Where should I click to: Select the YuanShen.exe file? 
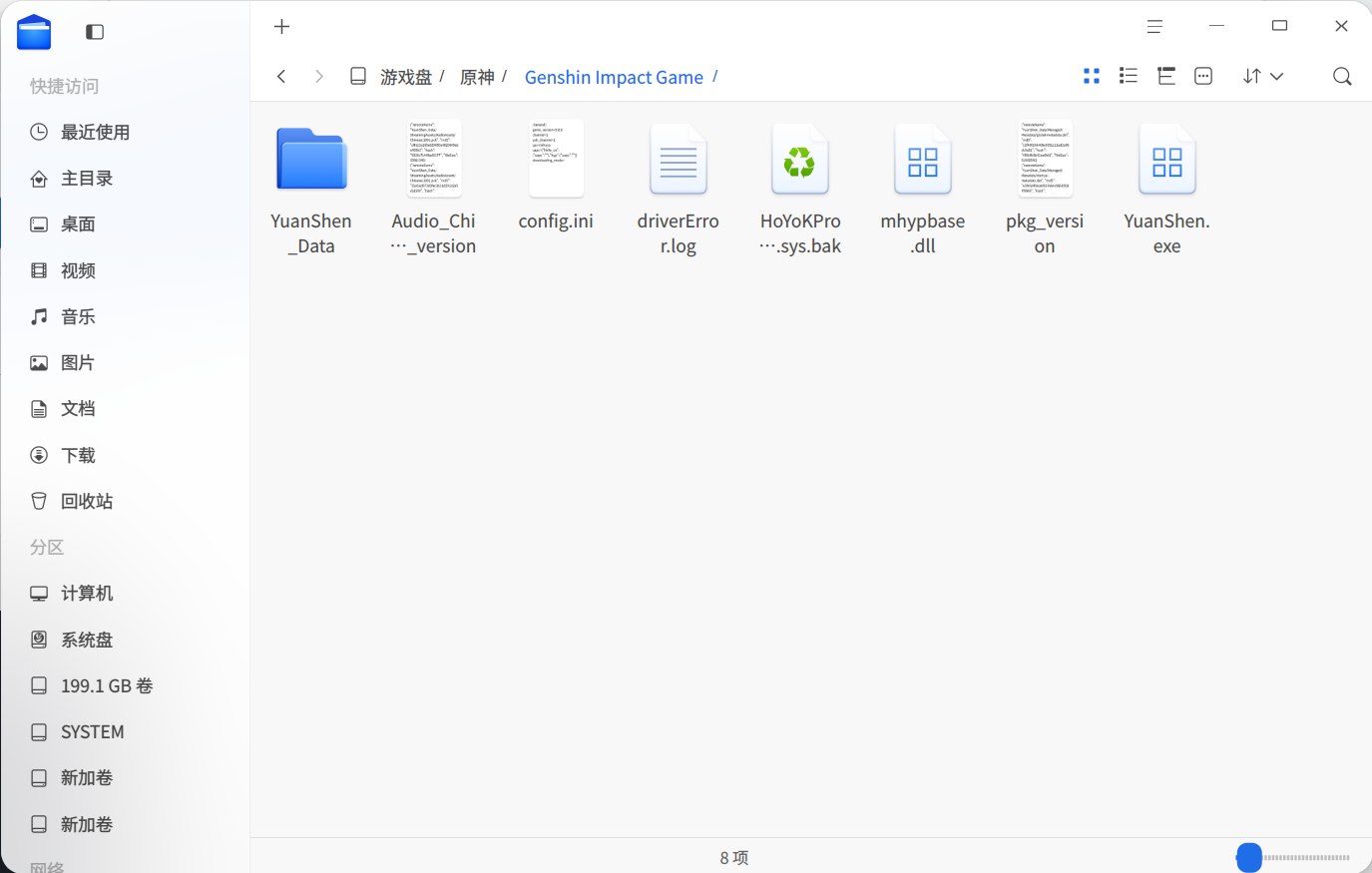coord(1167,190)
